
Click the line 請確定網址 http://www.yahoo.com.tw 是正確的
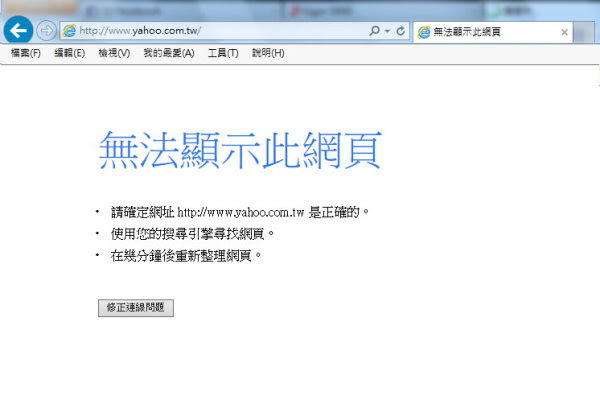[x=240, y=212]
